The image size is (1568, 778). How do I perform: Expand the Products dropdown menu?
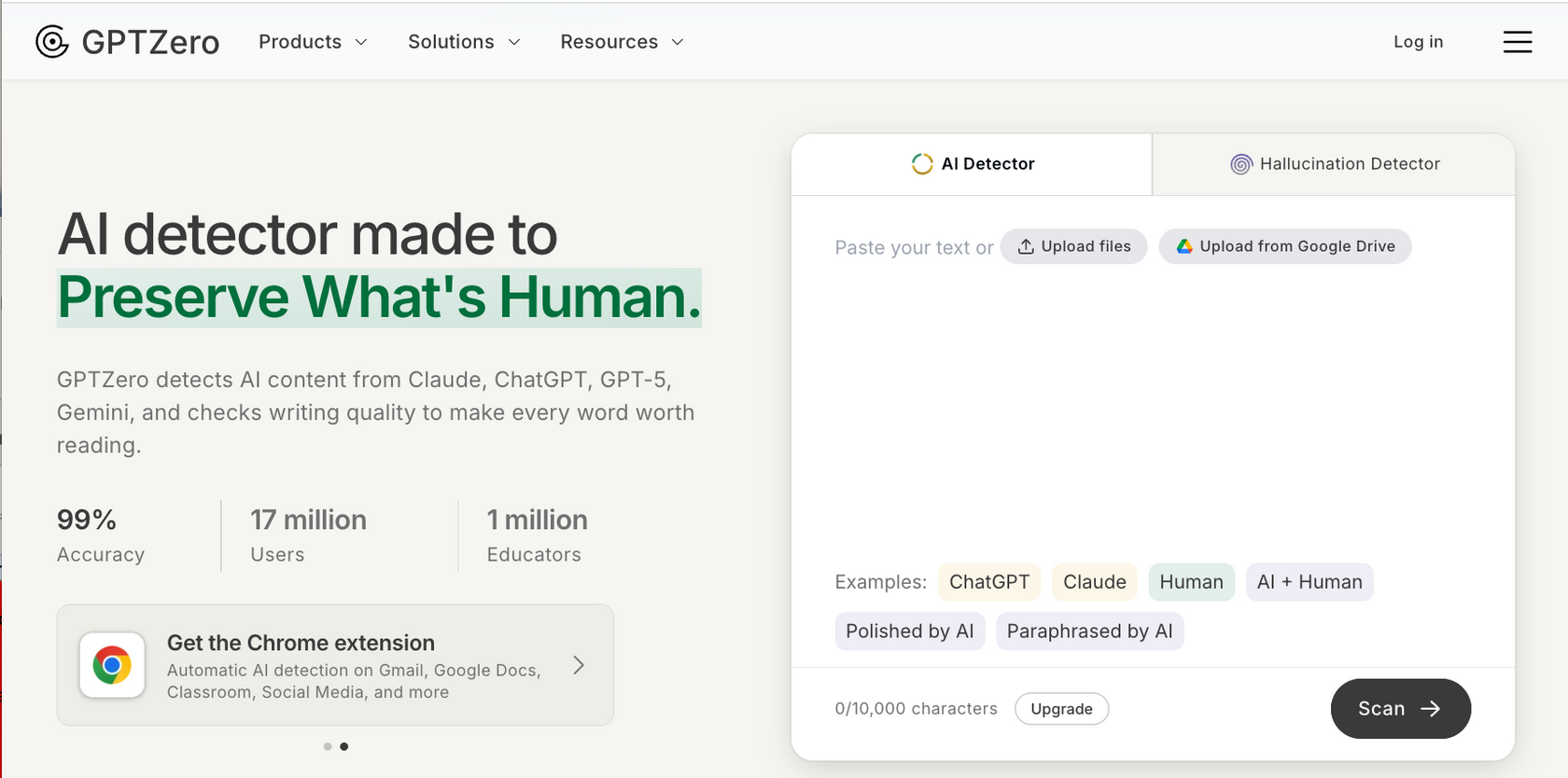pos(314,42)
